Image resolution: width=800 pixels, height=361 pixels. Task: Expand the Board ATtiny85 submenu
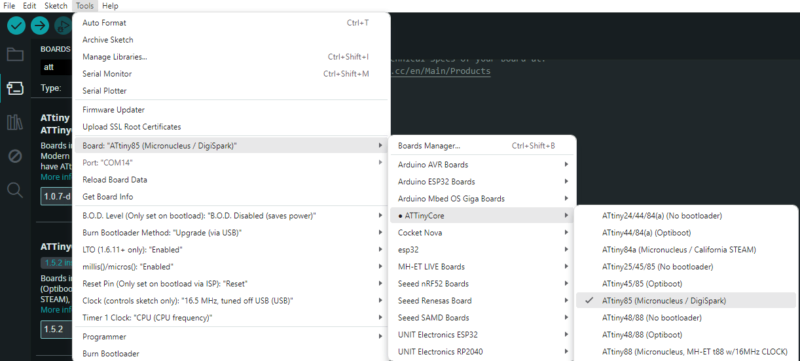pos(232,146)
